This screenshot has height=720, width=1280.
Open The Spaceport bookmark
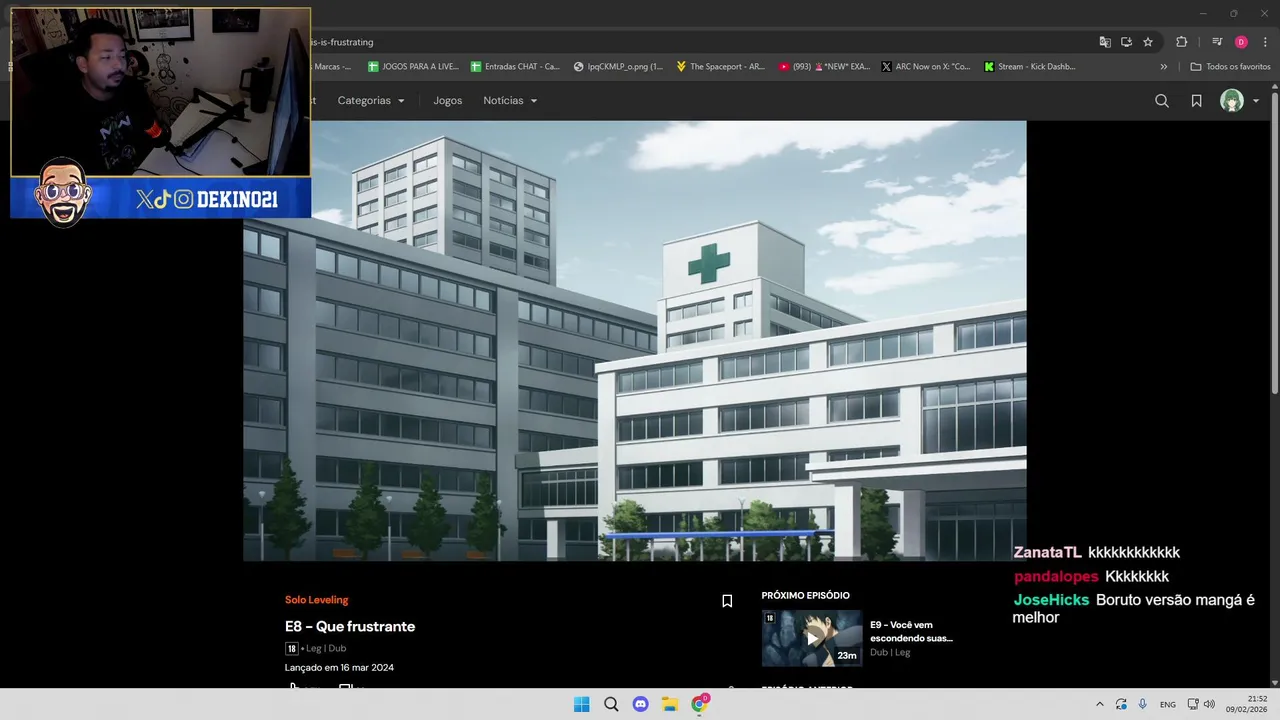coord(720,67)
